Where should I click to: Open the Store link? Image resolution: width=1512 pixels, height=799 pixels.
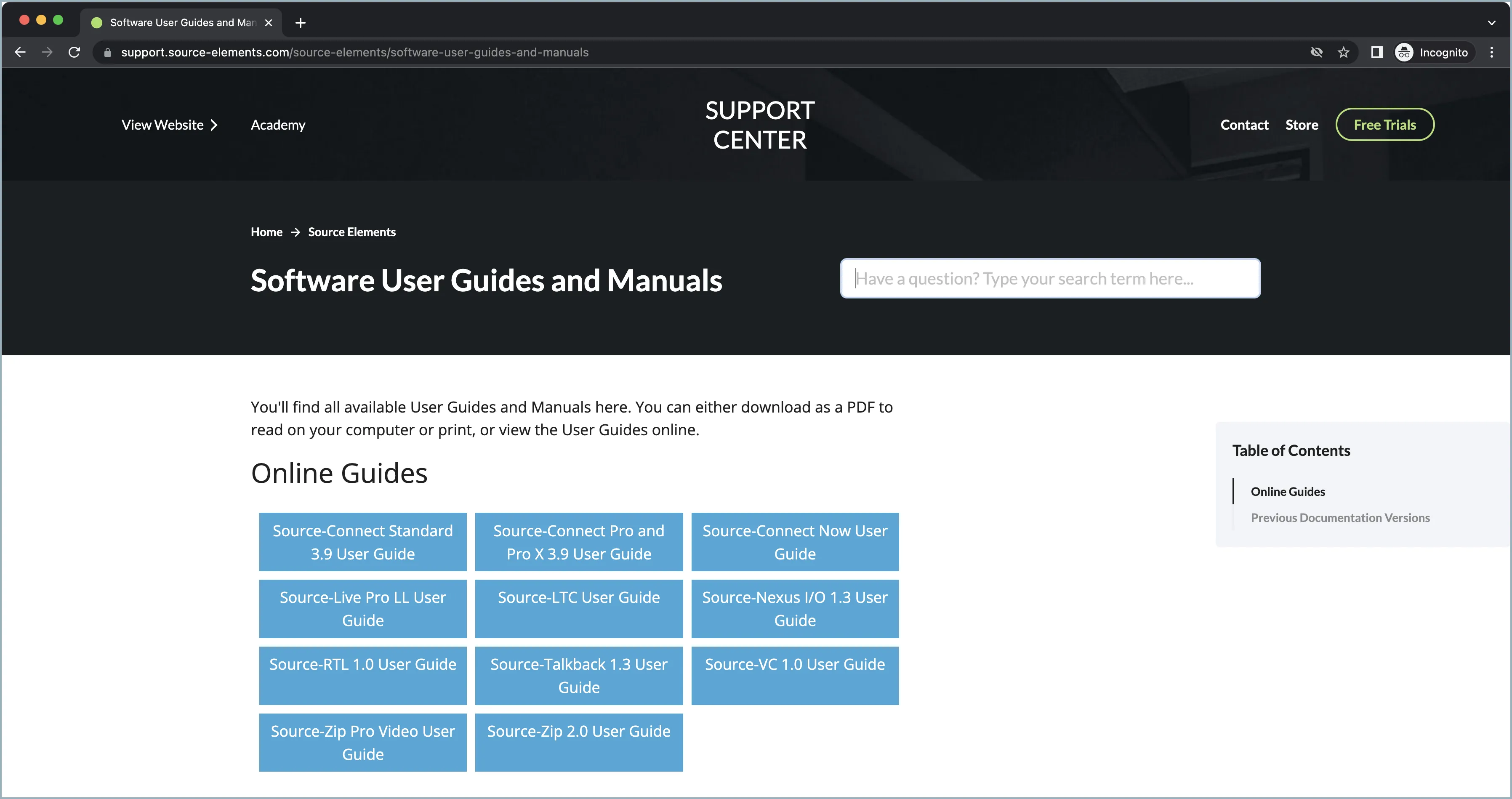click(x=1302, y=125)
